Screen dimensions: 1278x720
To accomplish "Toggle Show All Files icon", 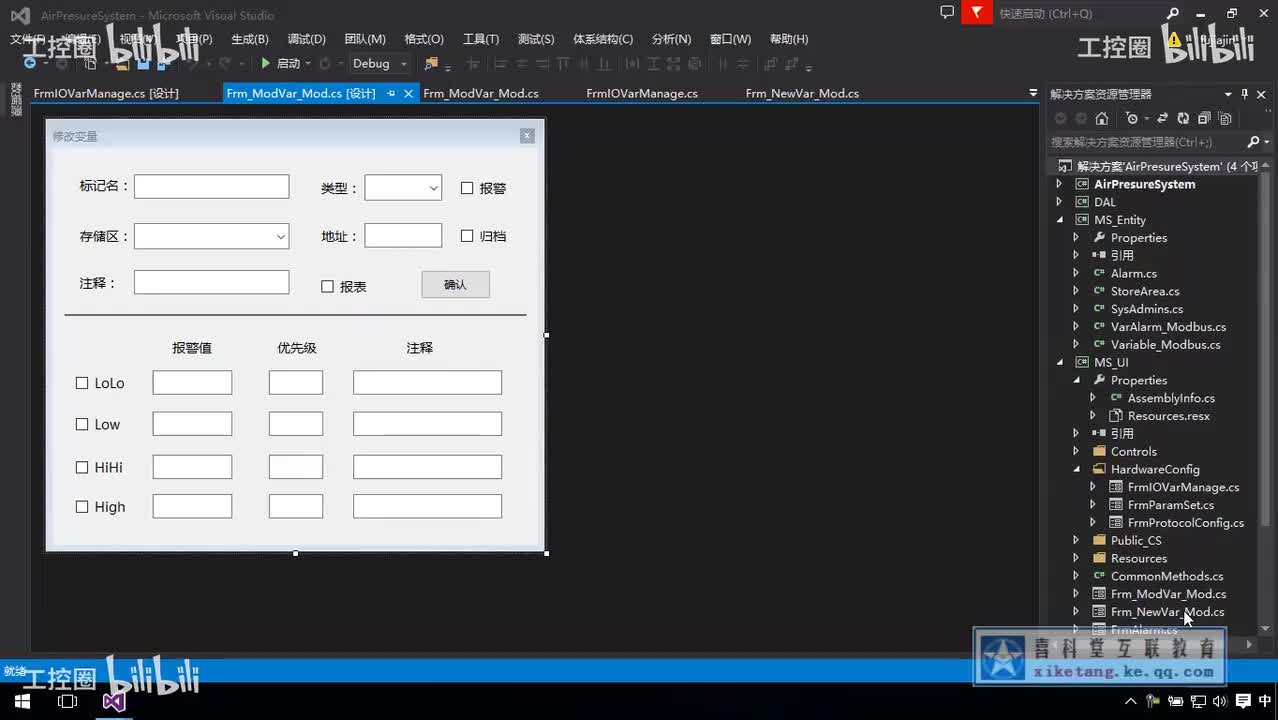I will tap(1225, 119).
